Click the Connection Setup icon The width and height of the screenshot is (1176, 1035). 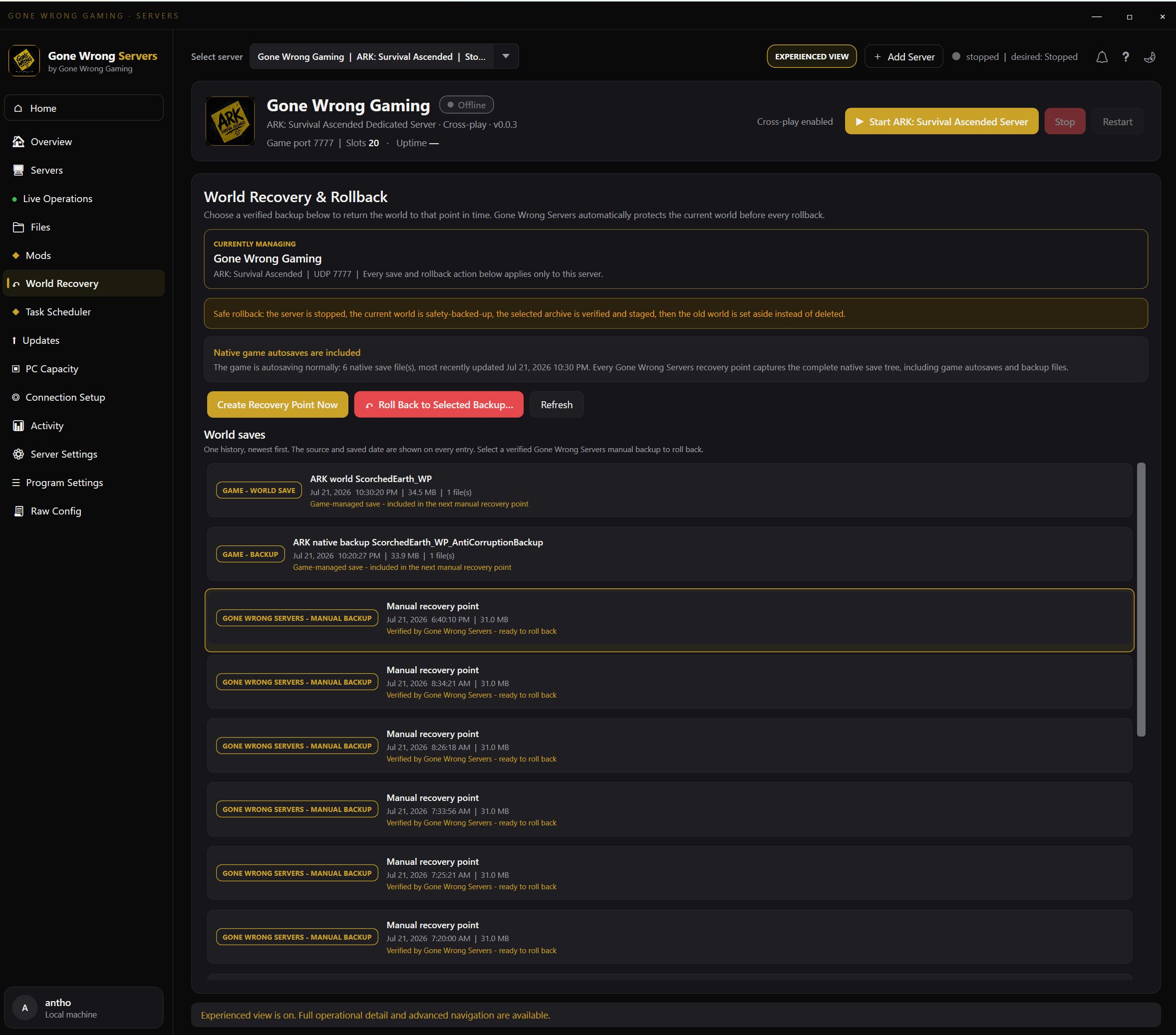[15, 398]
